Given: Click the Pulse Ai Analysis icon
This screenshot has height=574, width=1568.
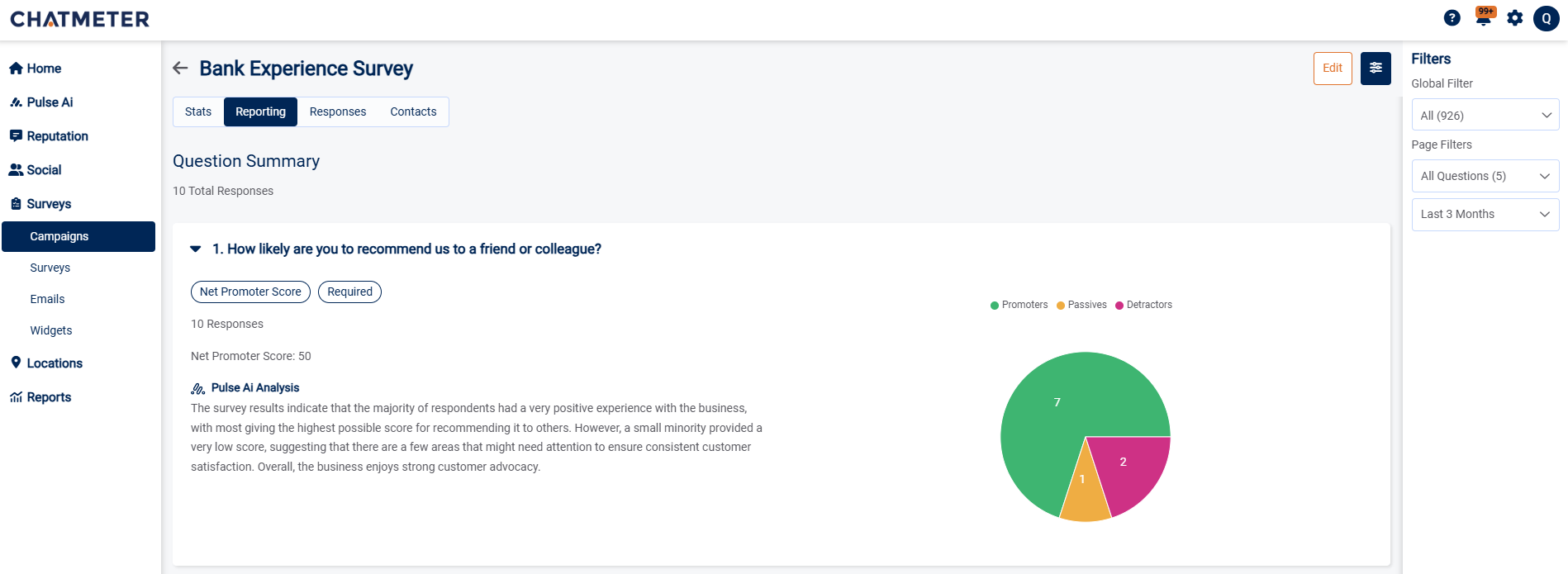Looking at the screenshot, I should pos(198,388).
